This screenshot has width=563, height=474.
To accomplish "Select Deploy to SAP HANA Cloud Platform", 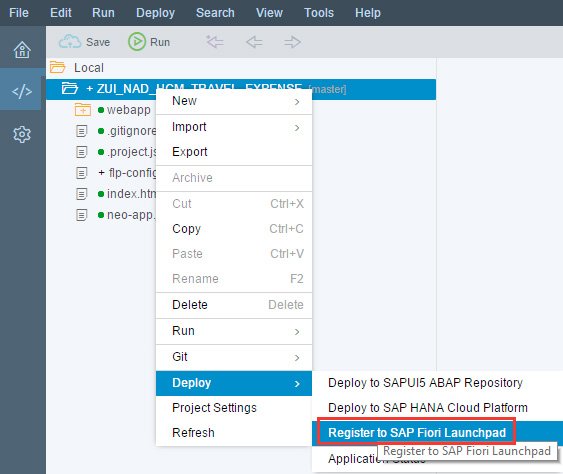I will (x=437, y=408).
